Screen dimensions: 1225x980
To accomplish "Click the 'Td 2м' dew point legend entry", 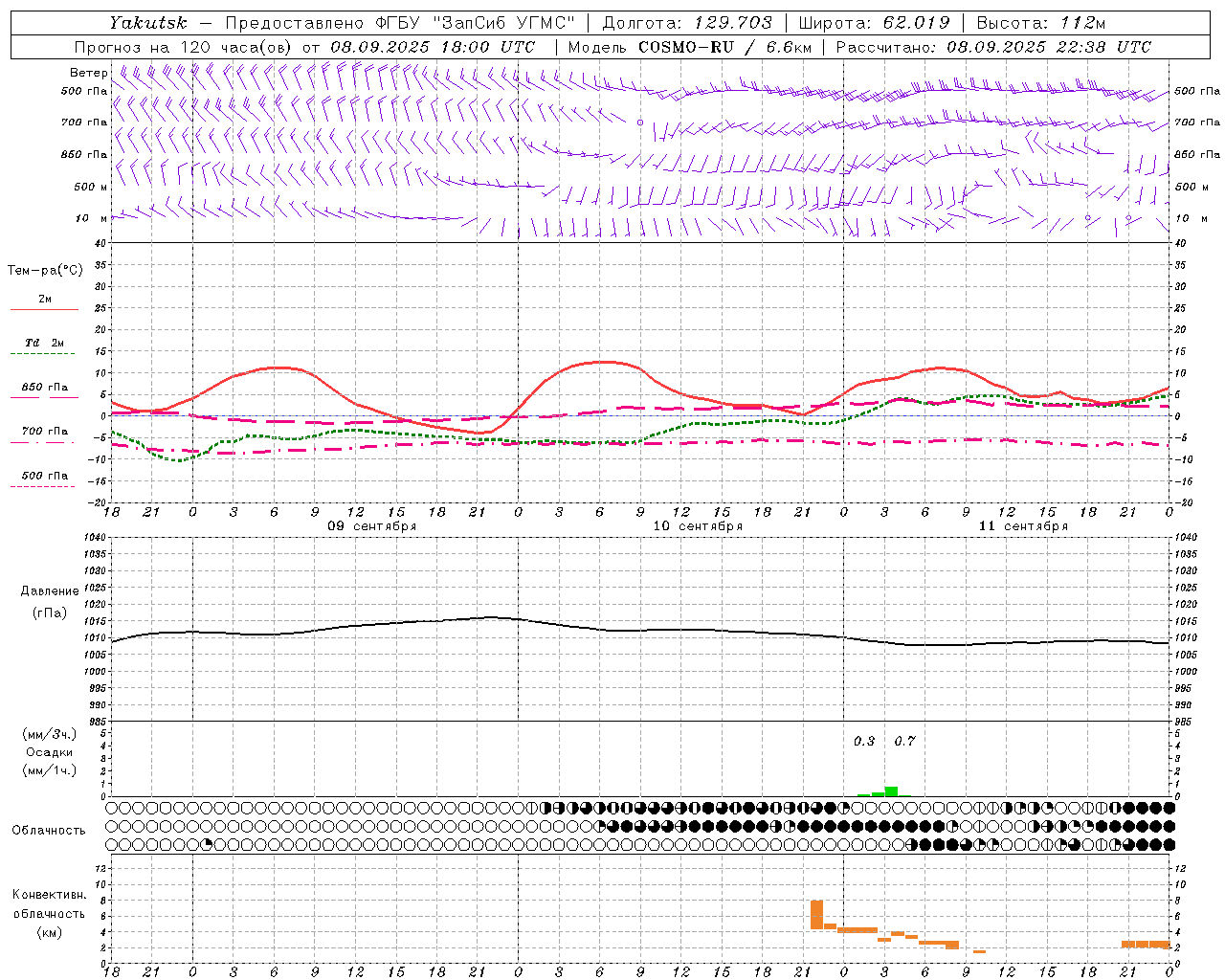I will (45, 343).
